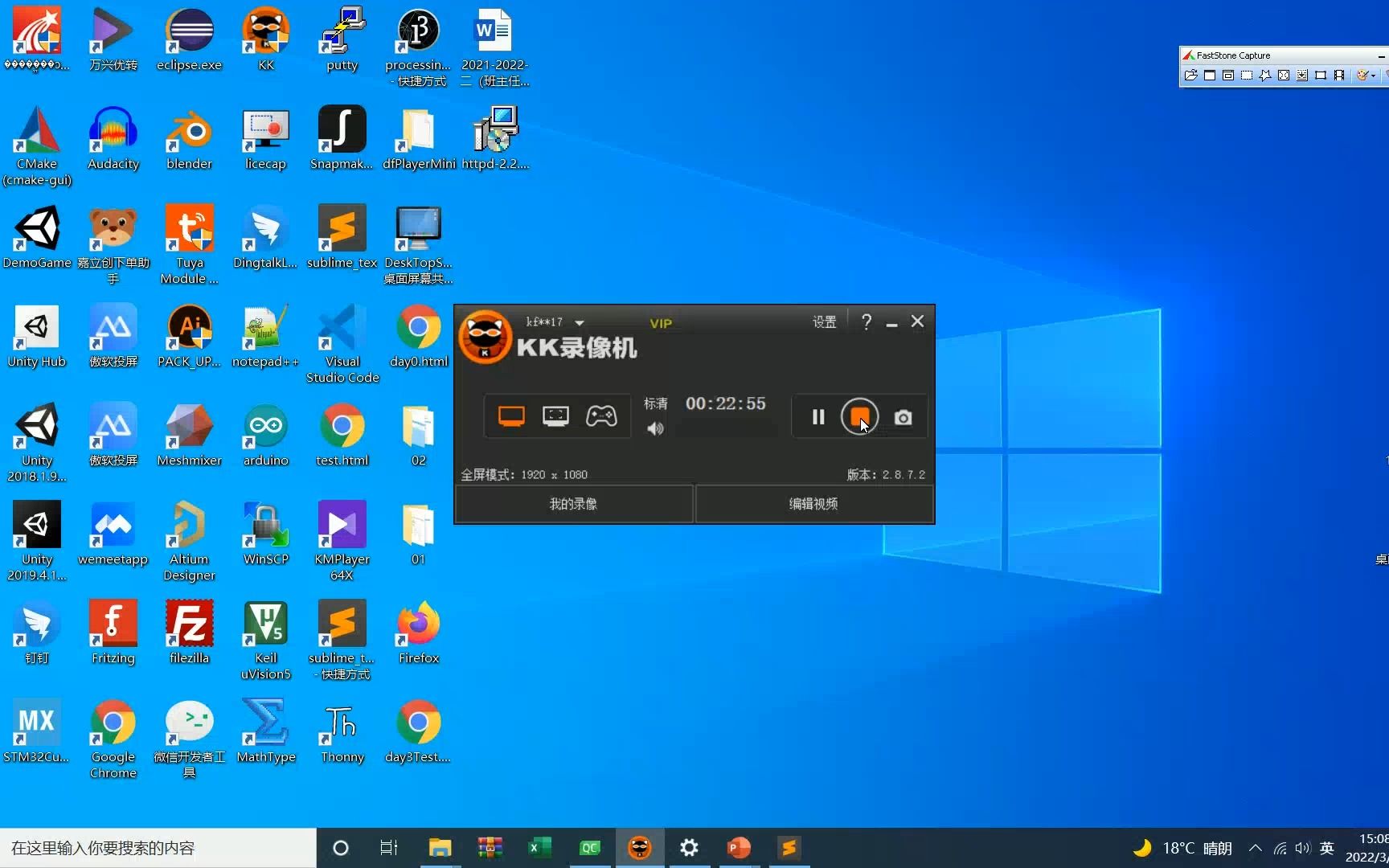
Task: Toggle the speaker sound icon in KK recorder
Action: [656, 429]
